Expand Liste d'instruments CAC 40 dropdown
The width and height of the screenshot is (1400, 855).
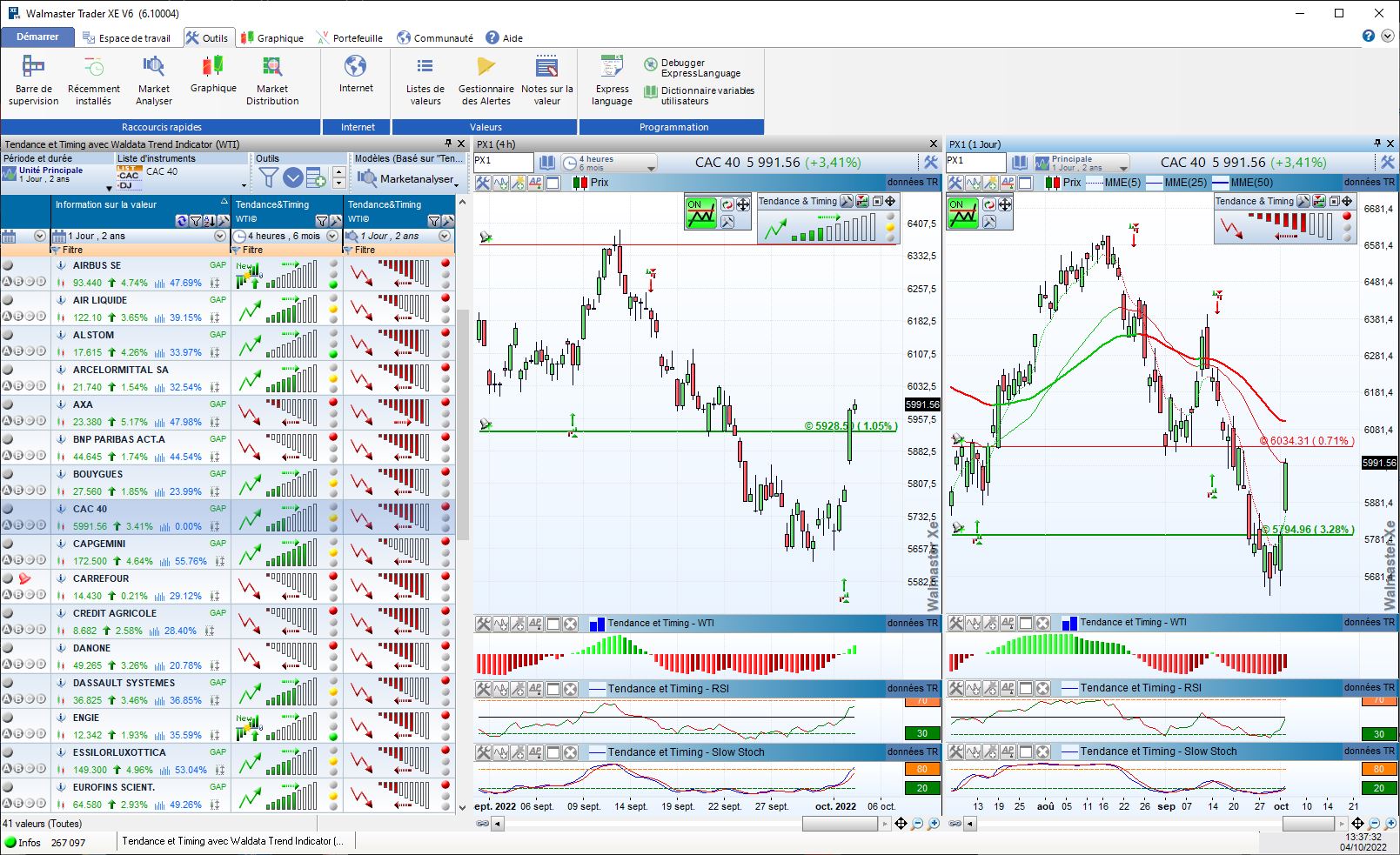tap(244, 185)
